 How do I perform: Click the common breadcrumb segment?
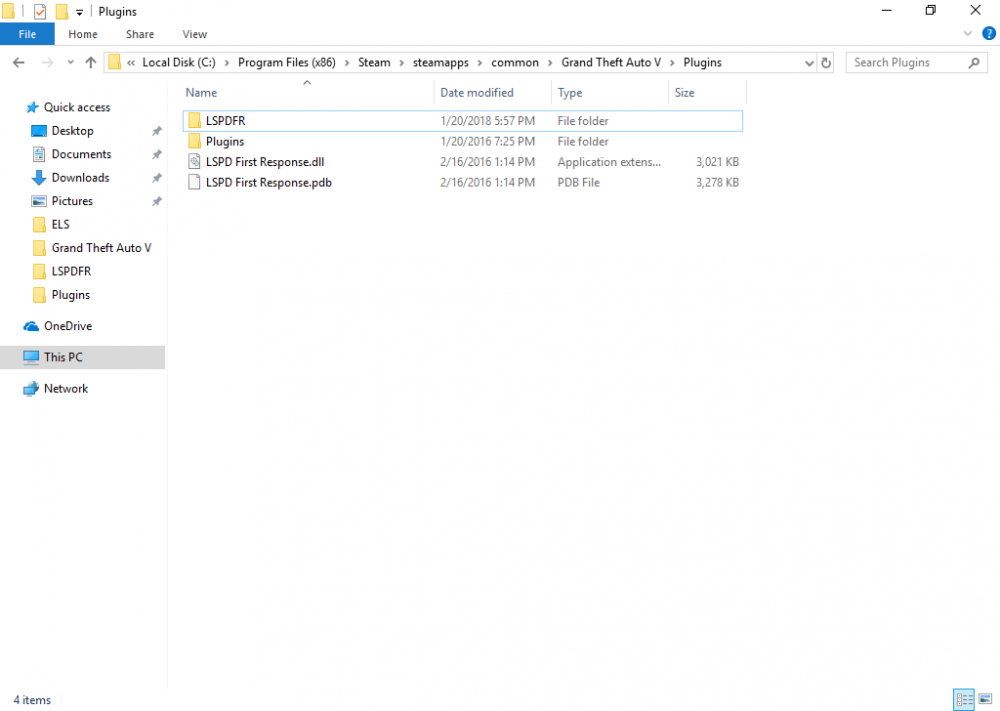pos(515,62)
